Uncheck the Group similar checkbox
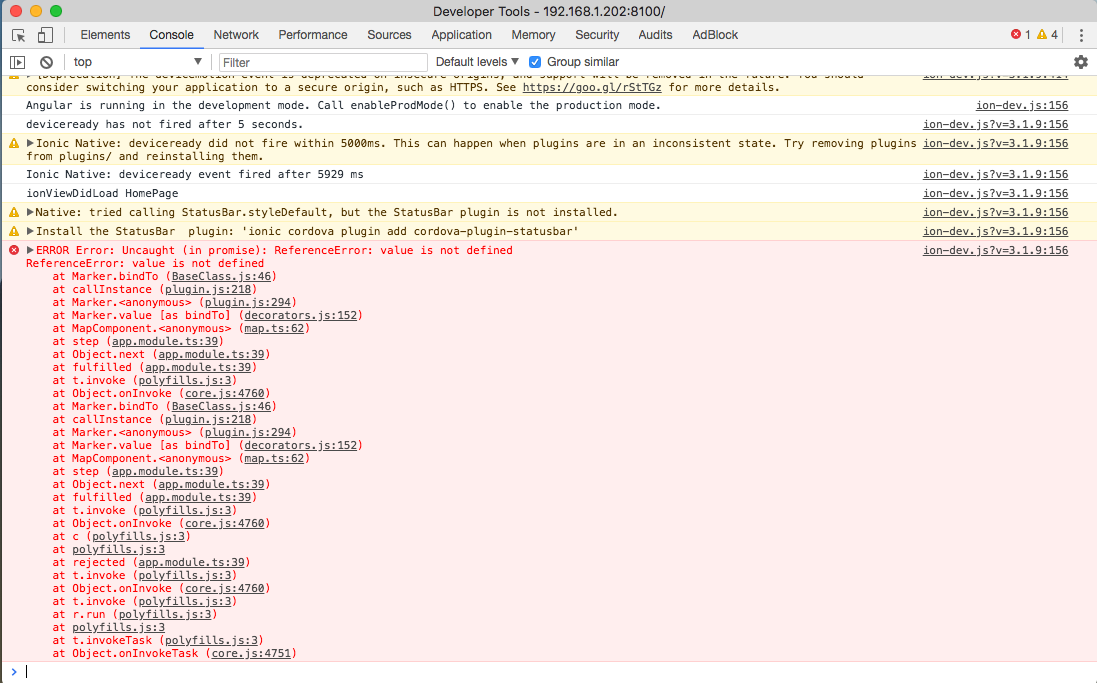Screen dimensions: 1097x683 [535, 61]
